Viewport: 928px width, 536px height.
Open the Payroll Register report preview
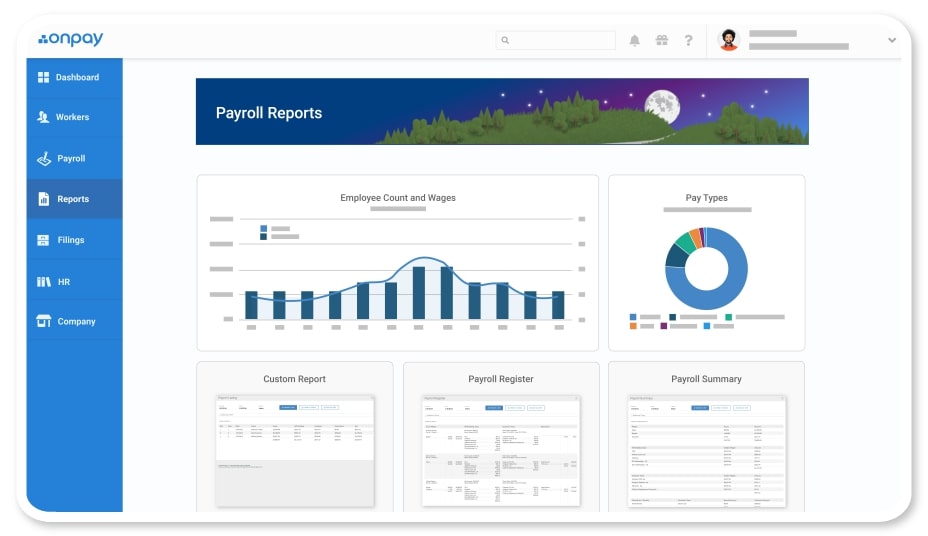(x=500, y=449)
